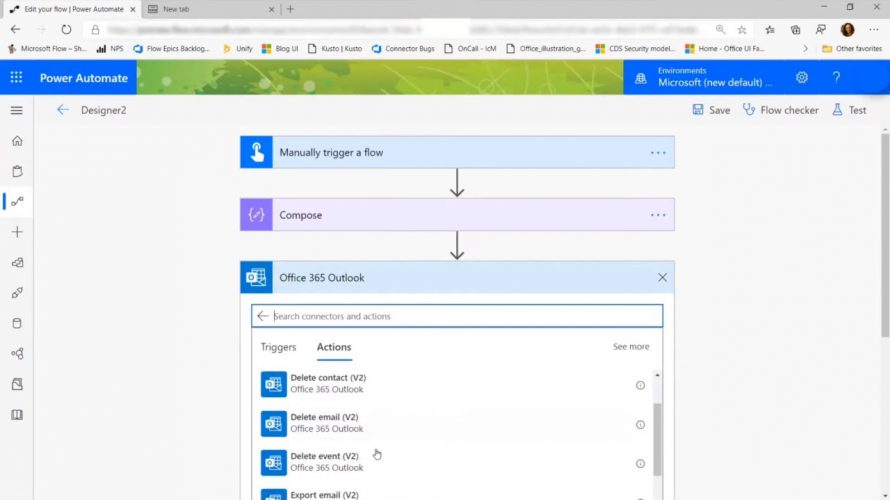Toggle the left navigation hamburger menu
Screen dimensions: 890x500
point(16,111)
